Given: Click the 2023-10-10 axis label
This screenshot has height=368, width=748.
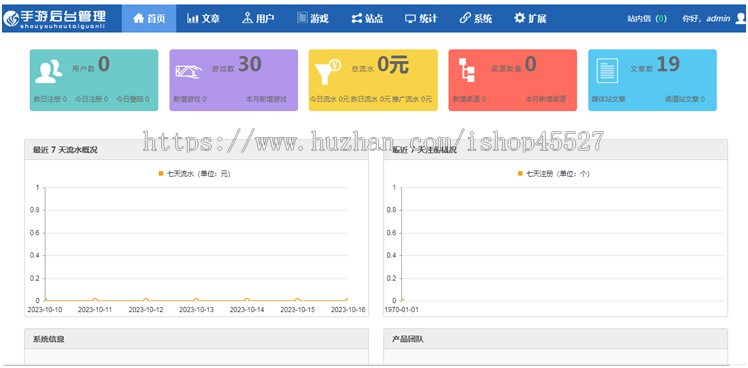Looking at the screenshot, I should (44, 310).
